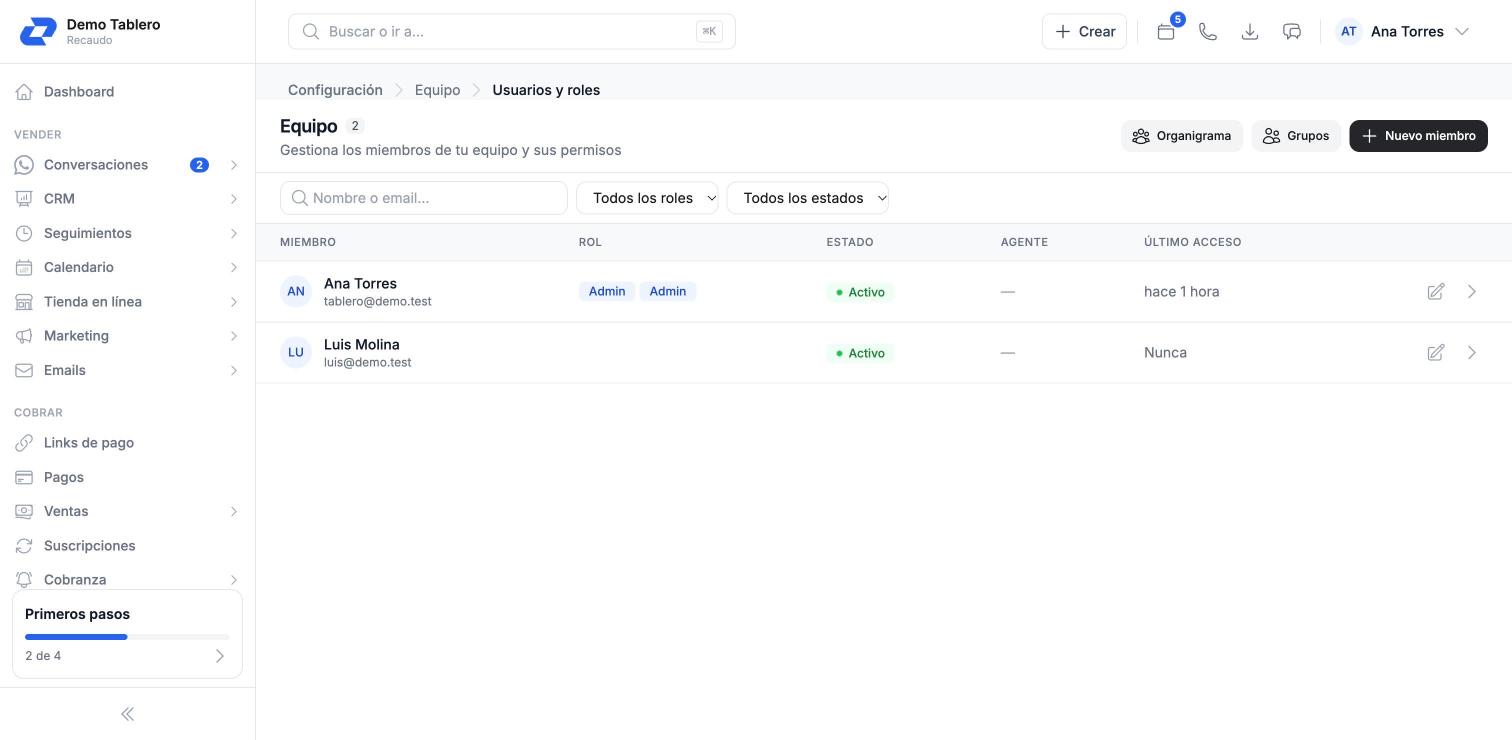Open the Organigrama view

(1182, 136)
